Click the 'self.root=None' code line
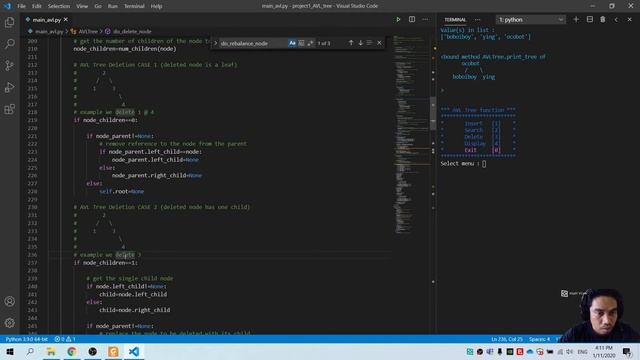The height and width of the screenshot is (360, 640). (x=122, y=191)
